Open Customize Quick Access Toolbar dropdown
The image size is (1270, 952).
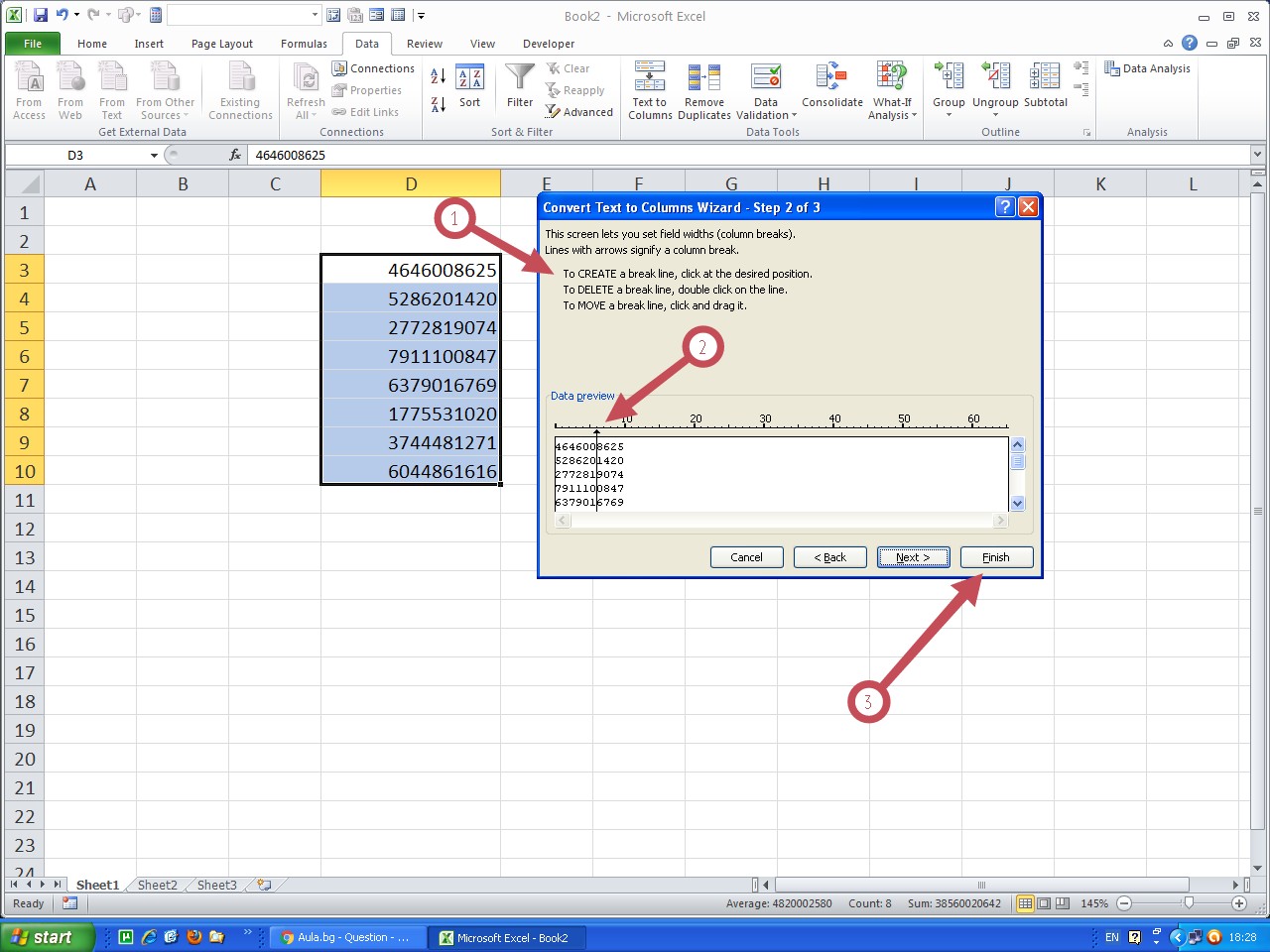pos(422,15)
